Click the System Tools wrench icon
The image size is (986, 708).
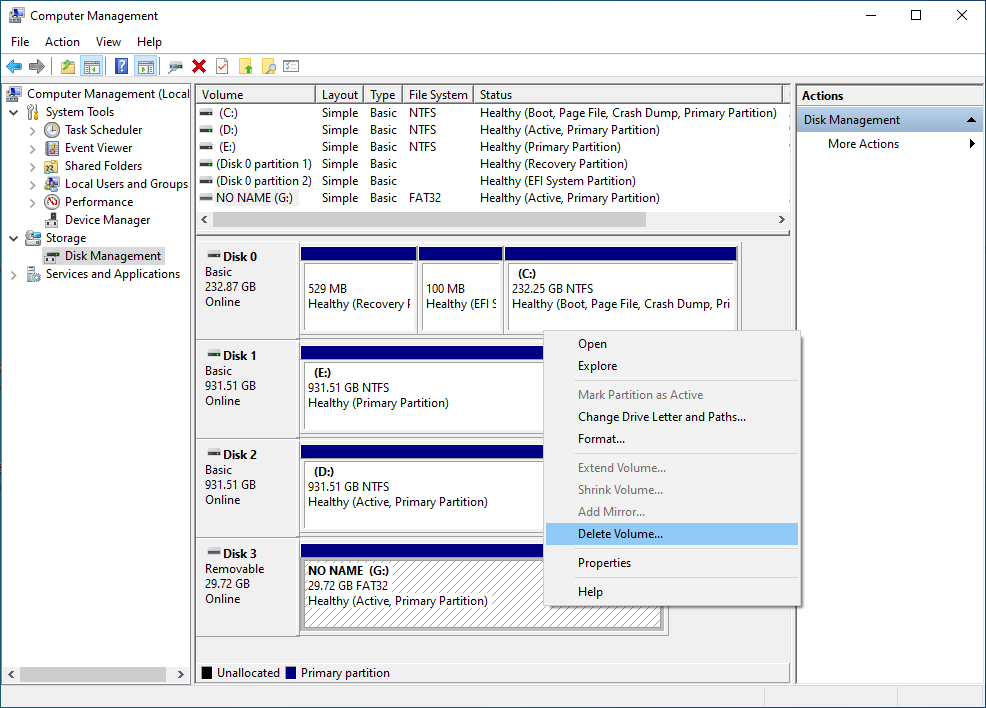click(33, 112)
